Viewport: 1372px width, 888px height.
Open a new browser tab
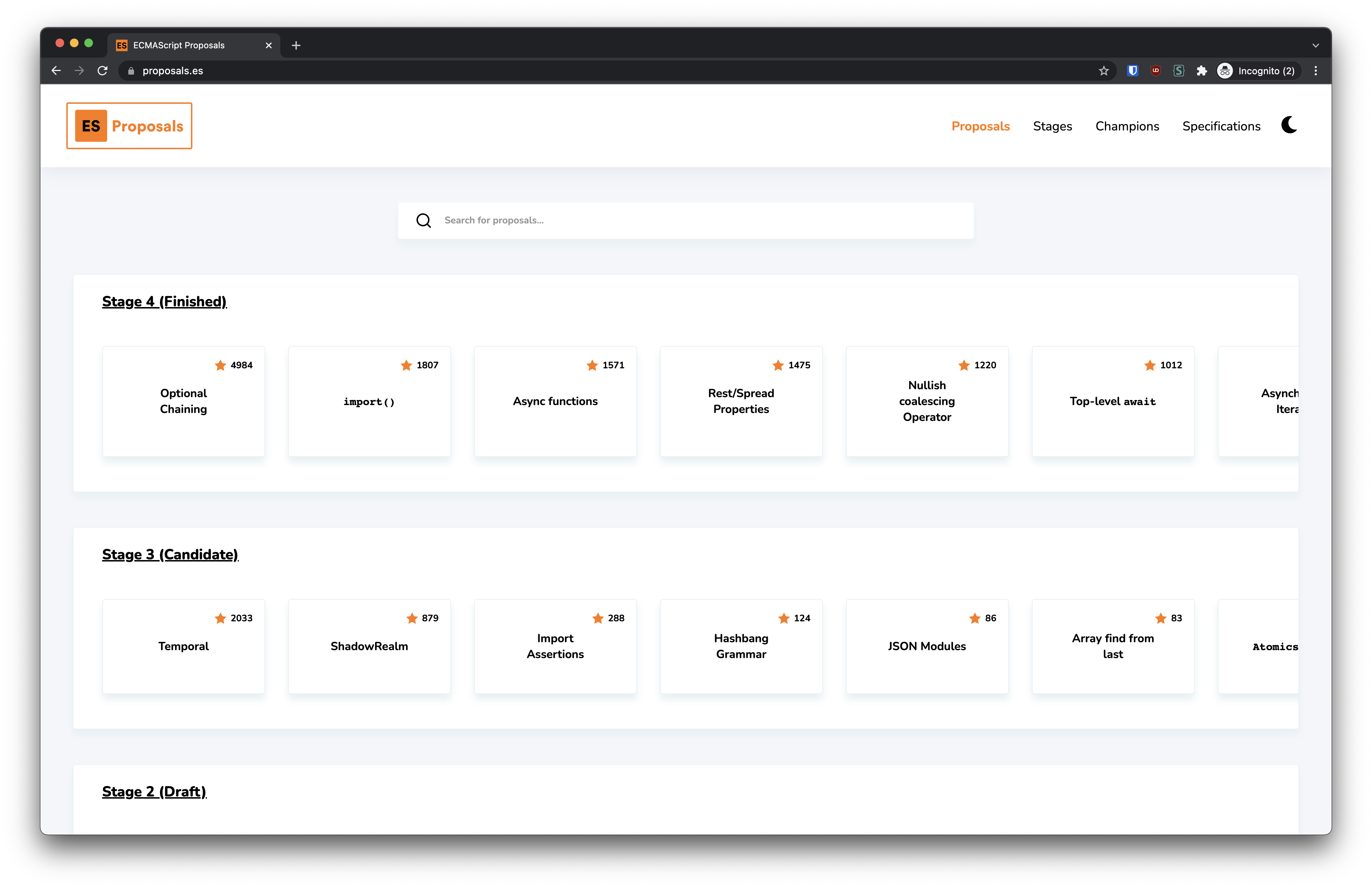(x=296, y=45)
